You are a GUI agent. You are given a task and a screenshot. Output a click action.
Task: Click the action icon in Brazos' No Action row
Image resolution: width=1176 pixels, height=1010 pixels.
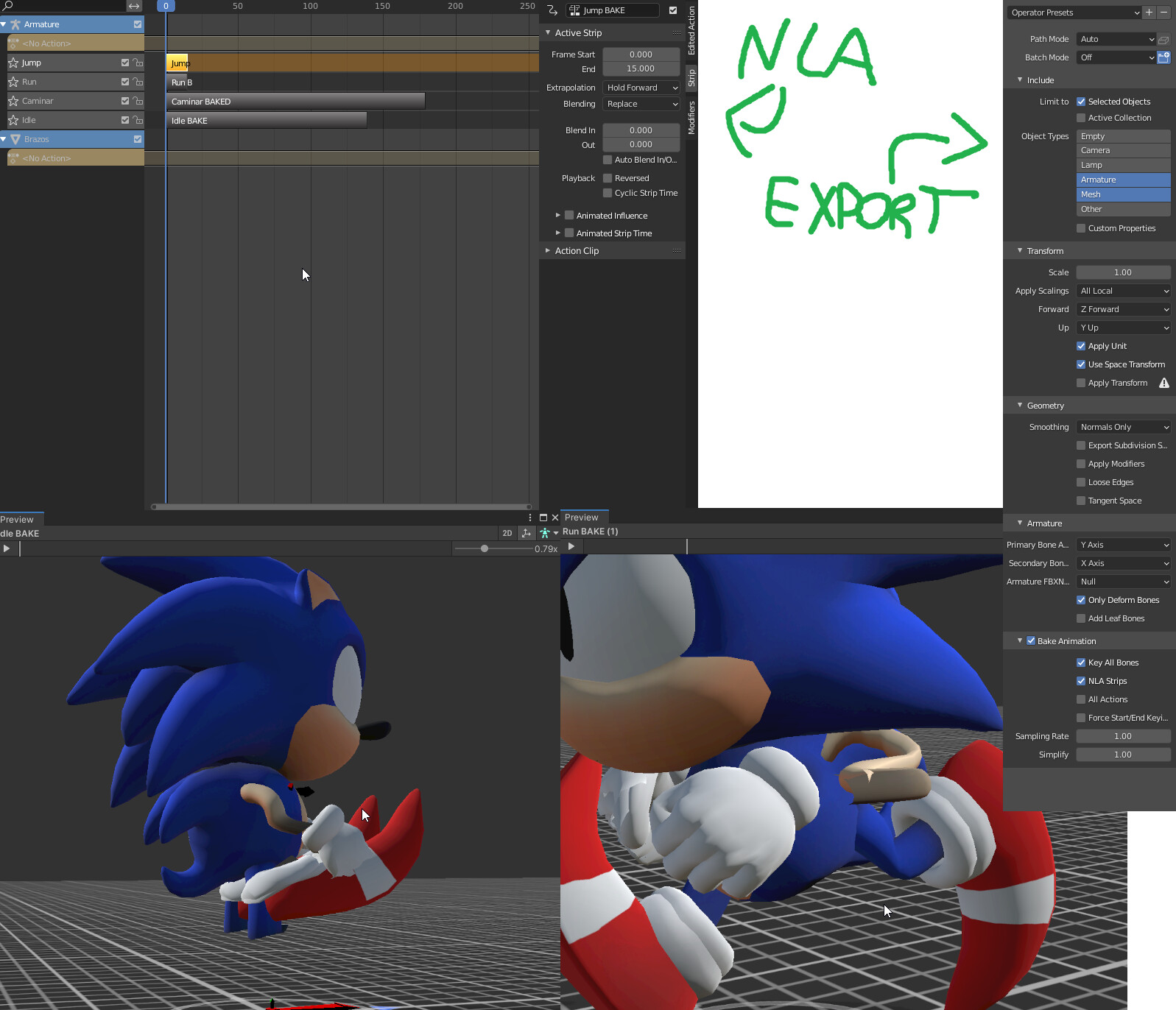pos(13,158)
